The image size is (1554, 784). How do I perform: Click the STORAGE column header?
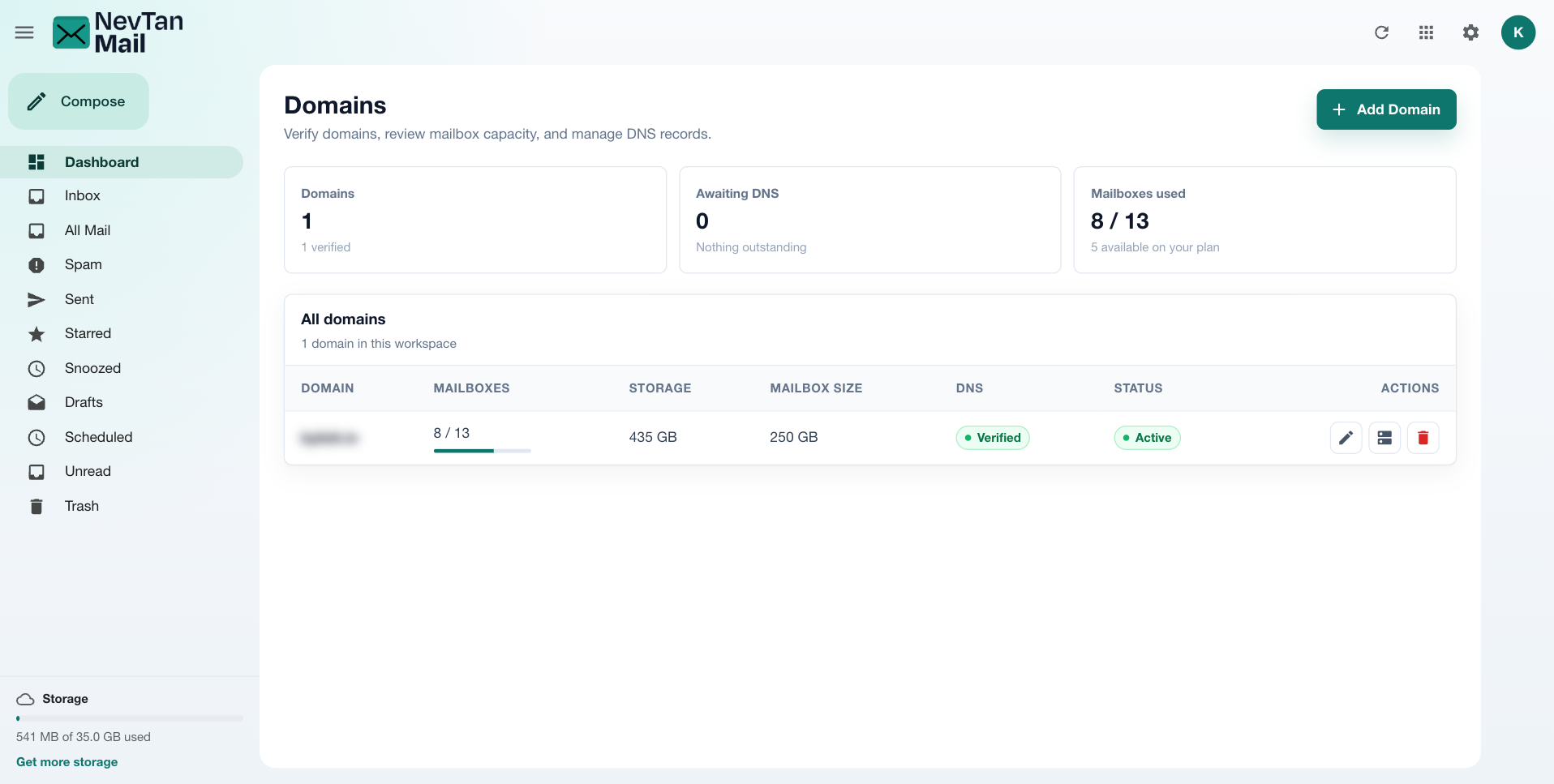(660, 388)
